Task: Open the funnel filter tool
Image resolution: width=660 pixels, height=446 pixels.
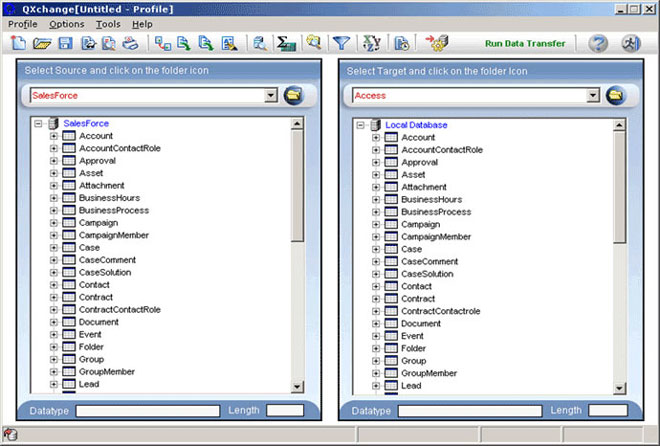Action: point(341,43)
